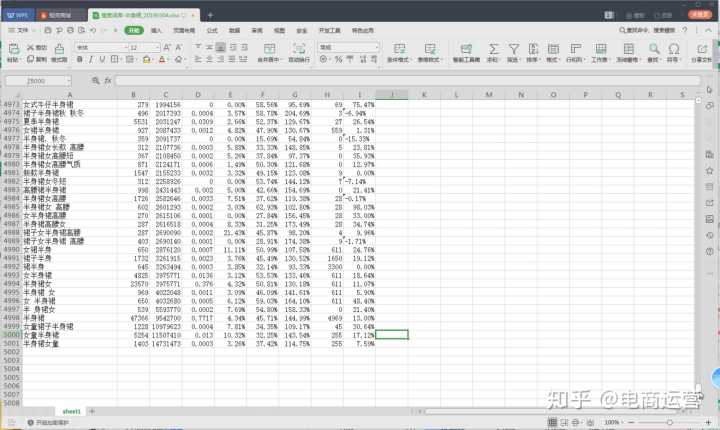Click the formula bar input
720x430 pixels.
(408, 81)
